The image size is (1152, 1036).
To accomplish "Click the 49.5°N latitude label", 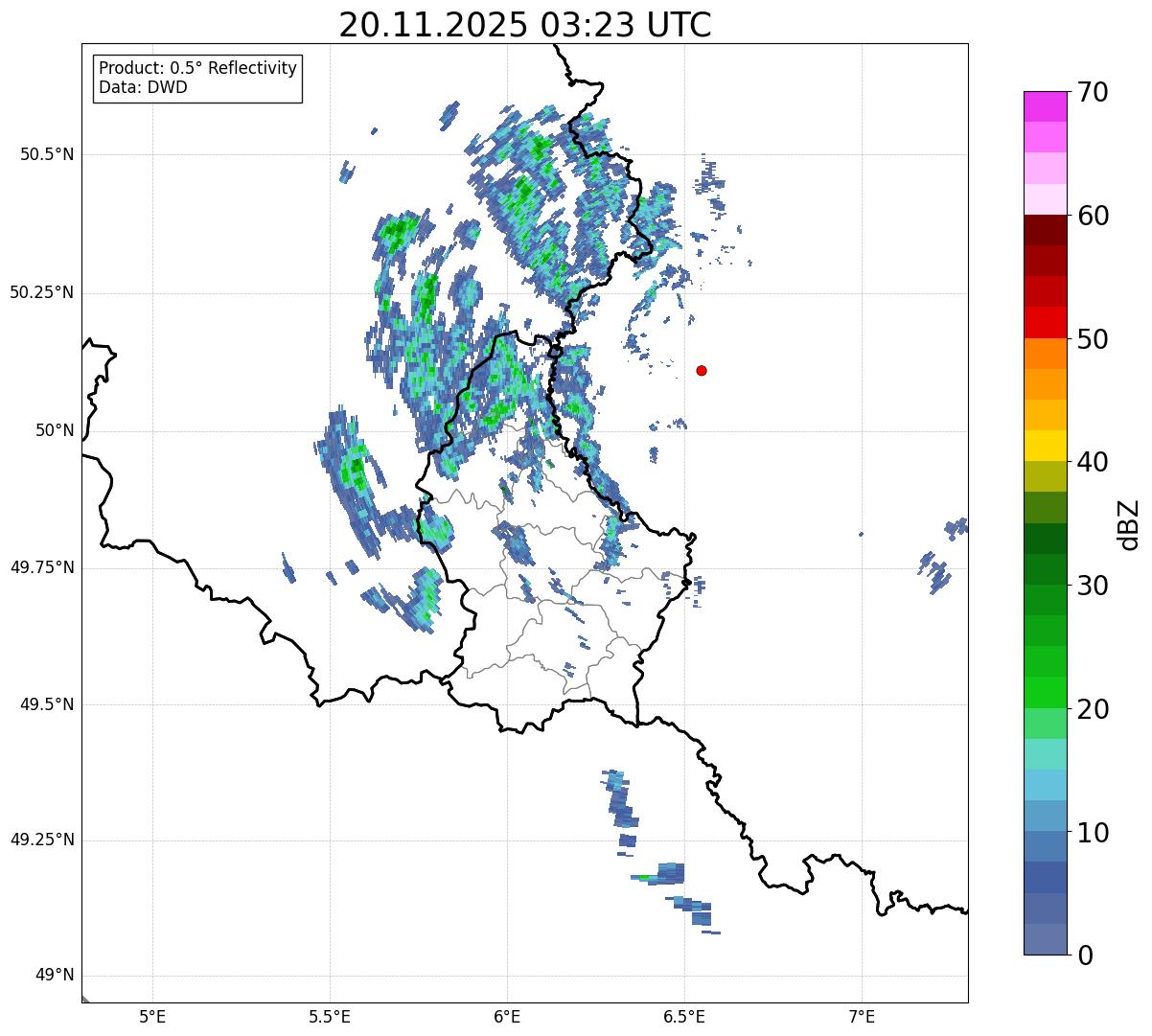I will point(47,704).
